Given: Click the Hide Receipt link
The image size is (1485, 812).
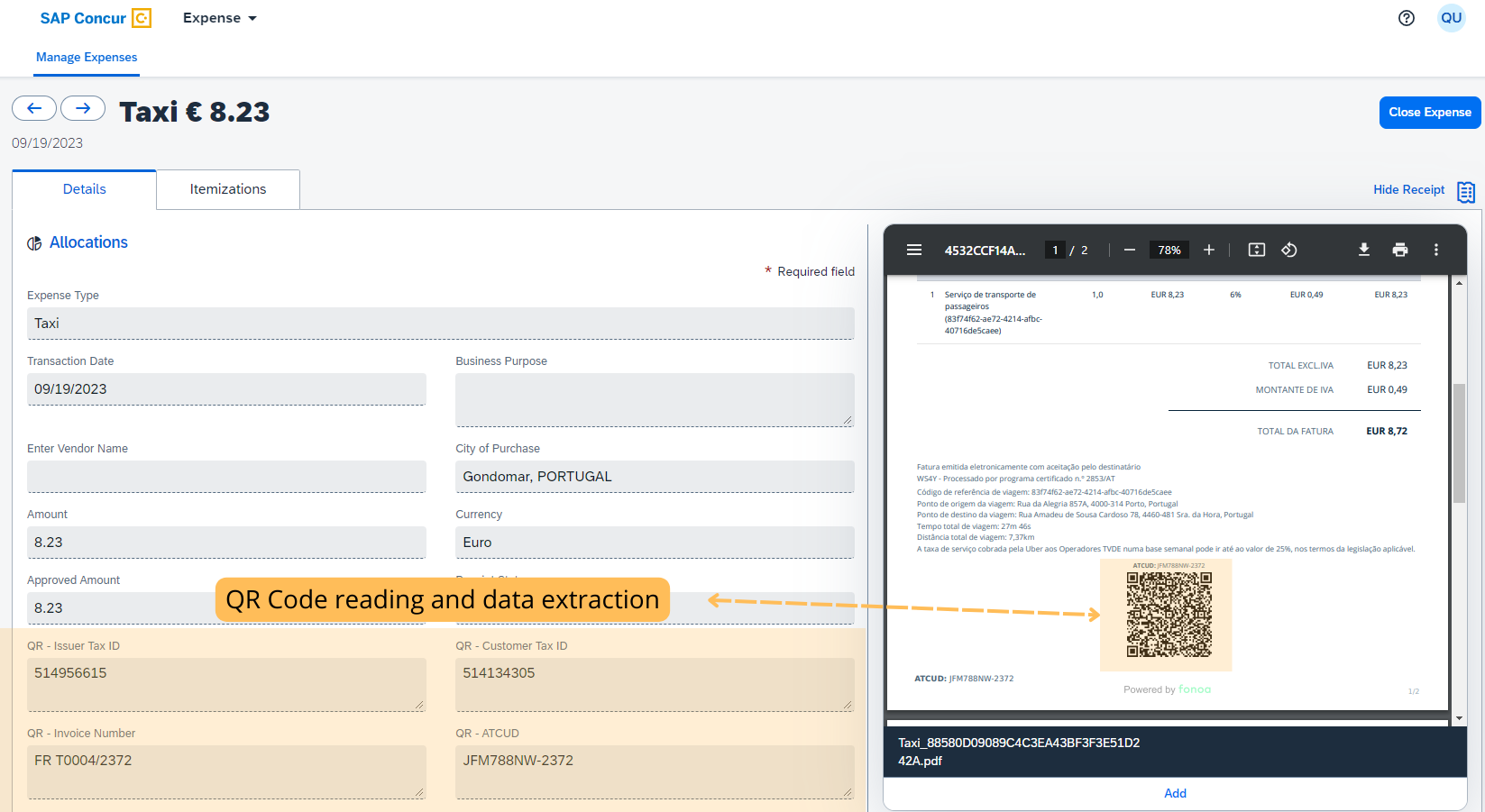Looking at the screenshot, I should 1408,189.
